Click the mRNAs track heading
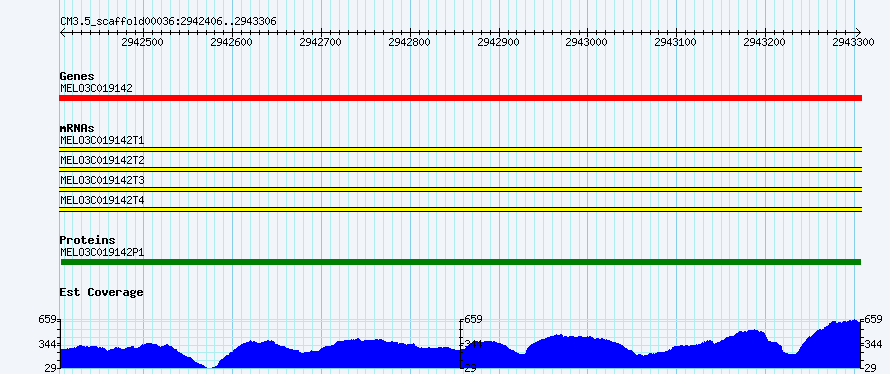 coord(77,128)
